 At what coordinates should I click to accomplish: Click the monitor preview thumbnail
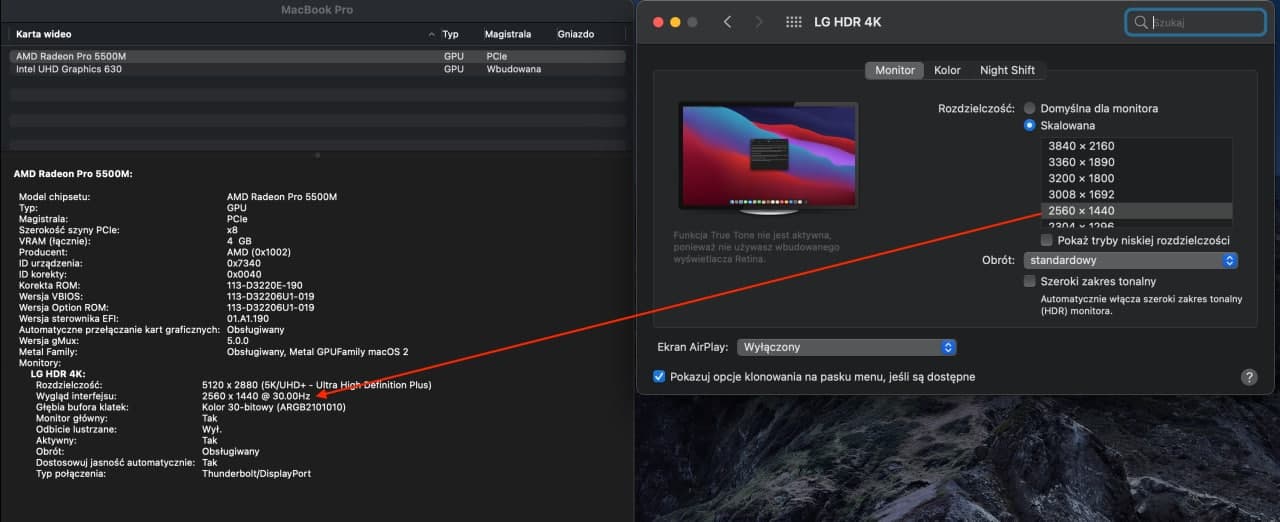pyautogui.click(x=767, y=158)
